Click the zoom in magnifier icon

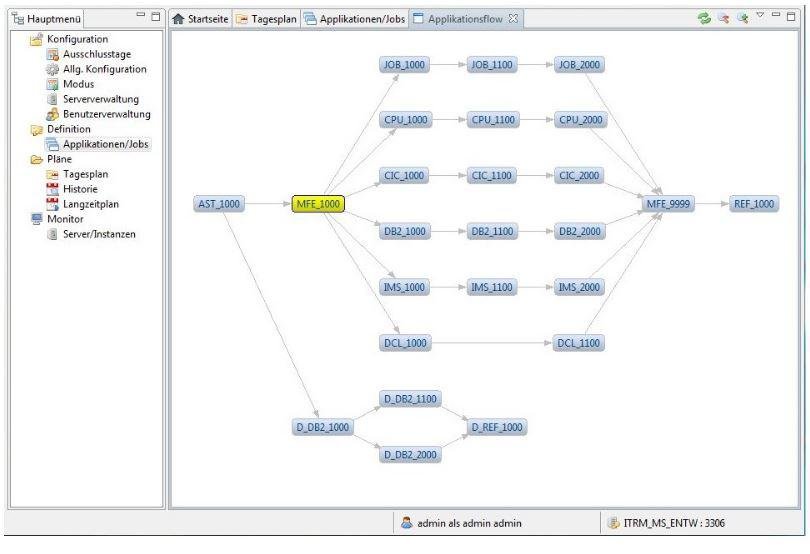(743, 18)
